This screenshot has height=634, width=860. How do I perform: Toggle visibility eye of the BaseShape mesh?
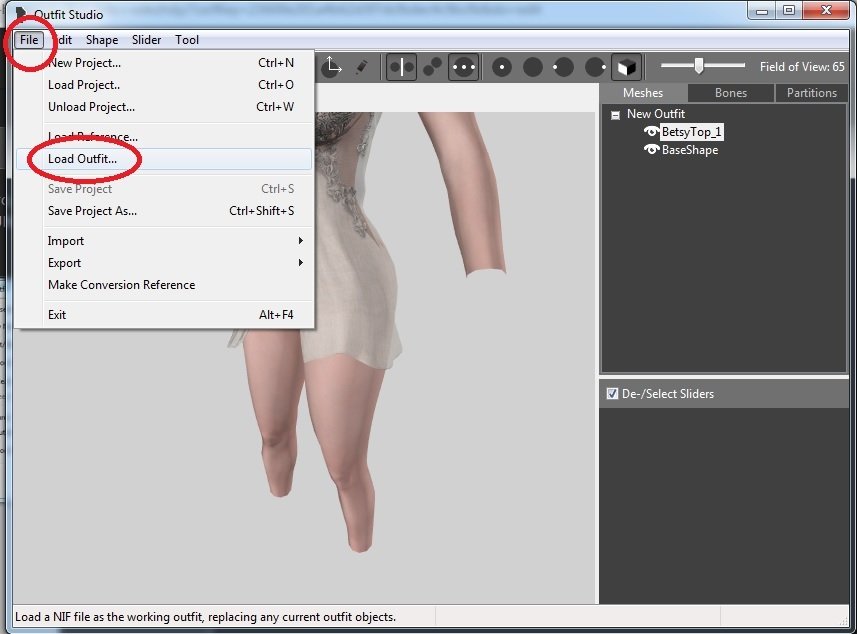(652, 150)
